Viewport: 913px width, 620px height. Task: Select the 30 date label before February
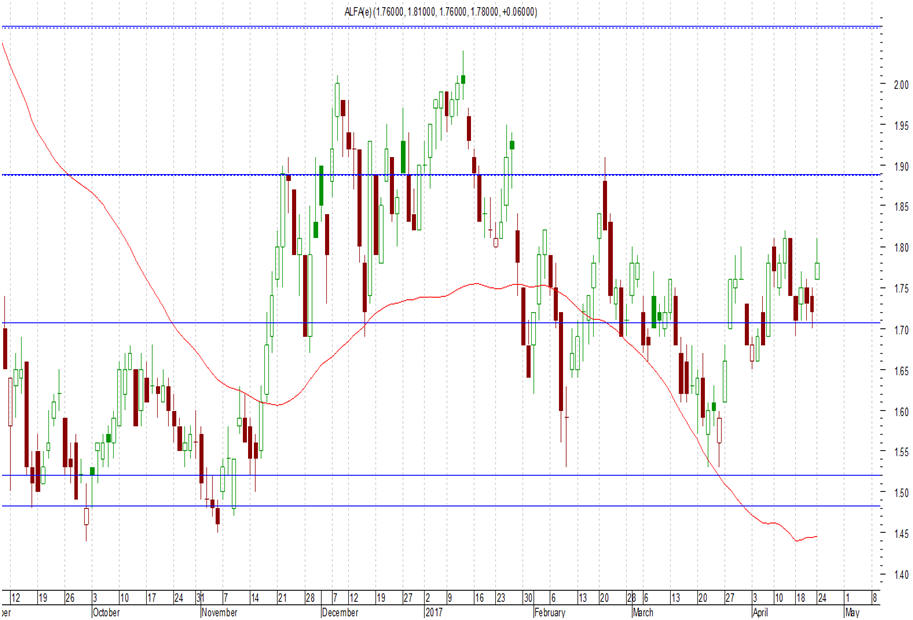tap(528, 598)
